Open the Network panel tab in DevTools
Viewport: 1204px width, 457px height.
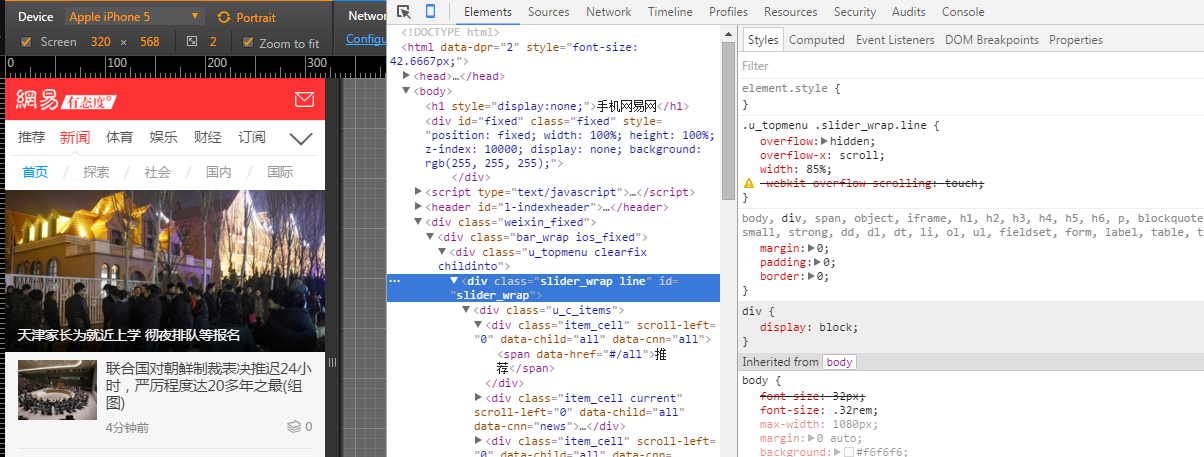[609, 12]
